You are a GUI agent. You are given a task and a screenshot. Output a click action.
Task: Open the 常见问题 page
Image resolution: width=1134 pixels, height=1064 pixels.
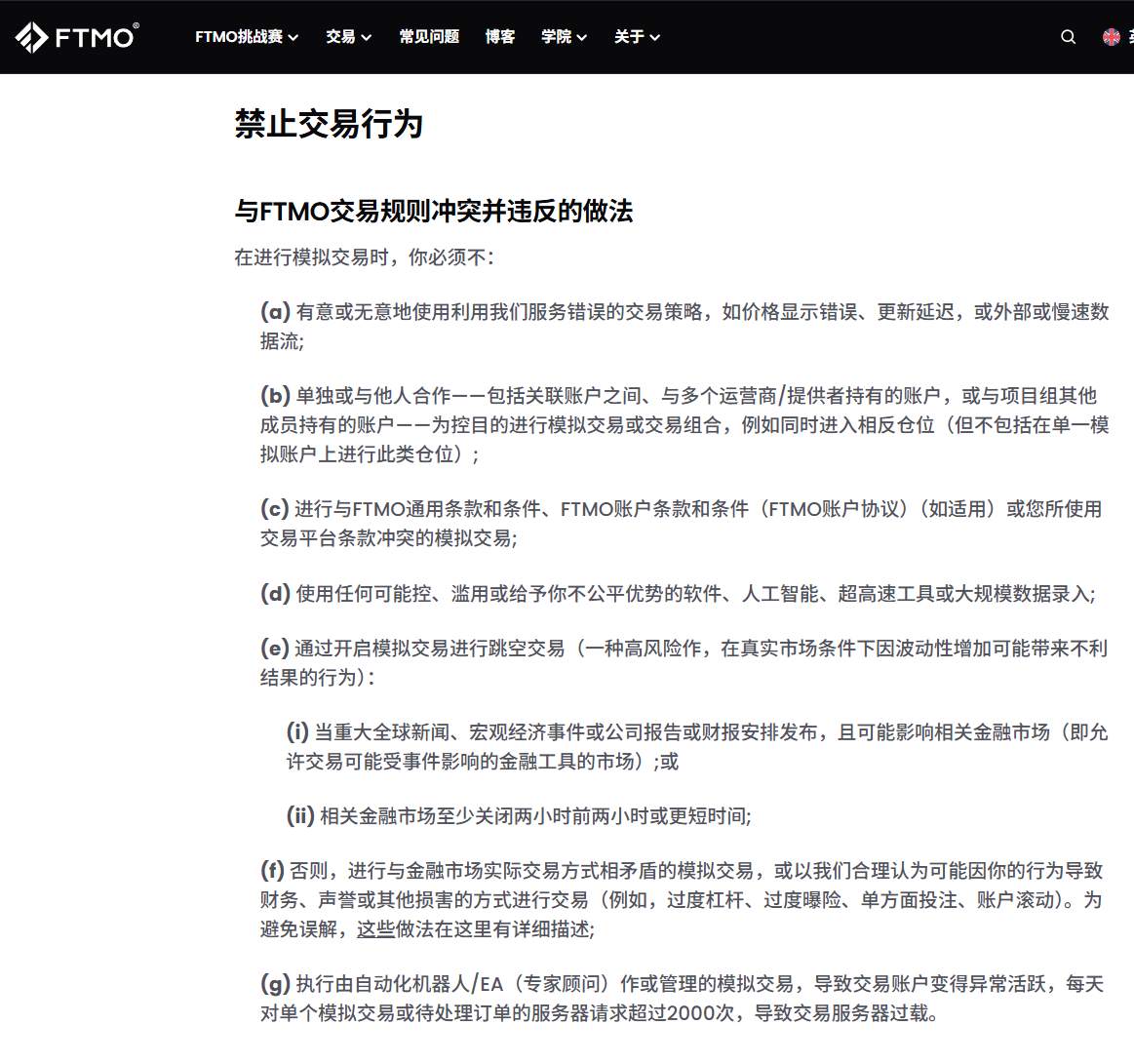[428, 37]
